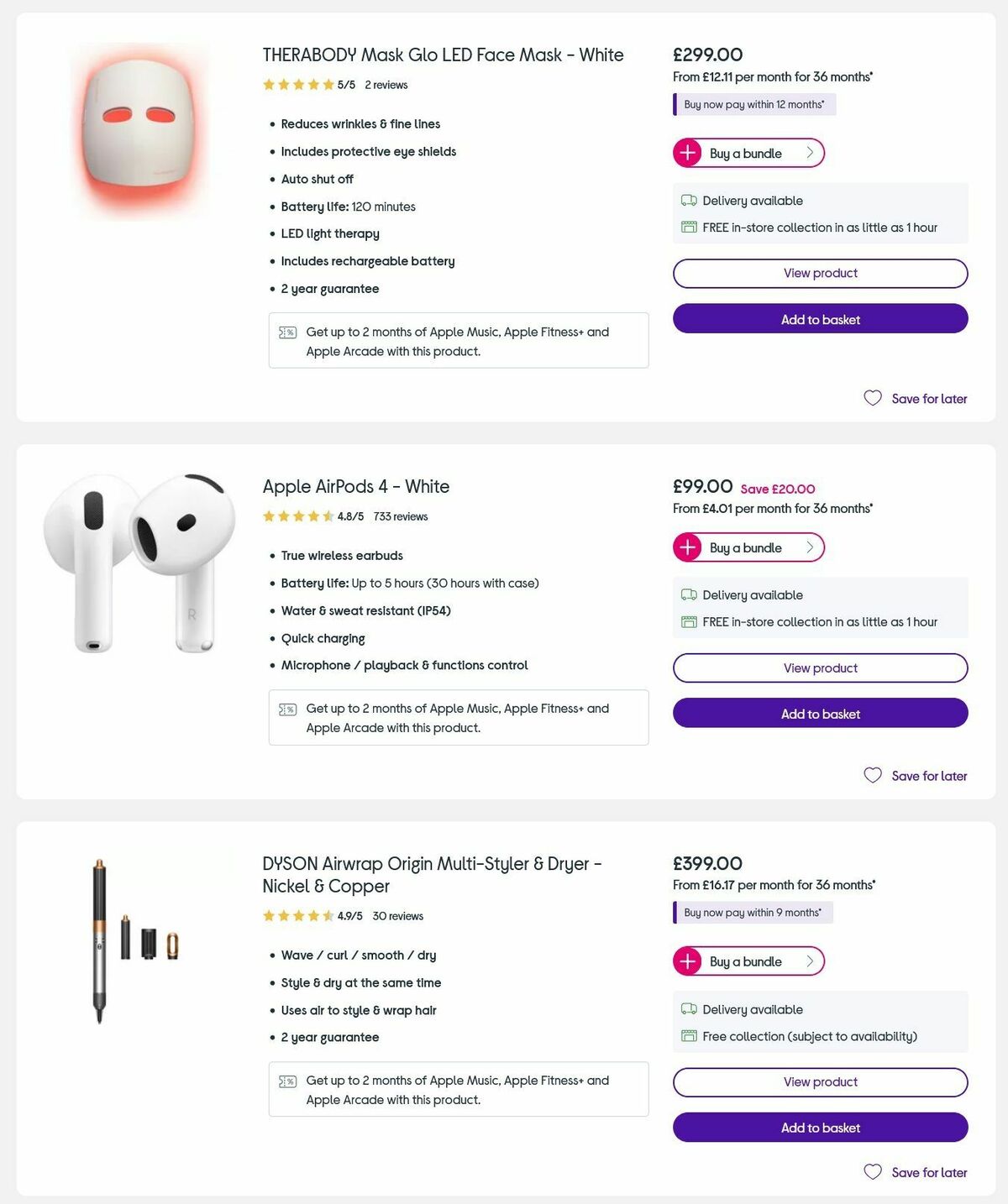Click the star rating of the Dyson Airwrap
The image size is (1008, 1204).
298,916
